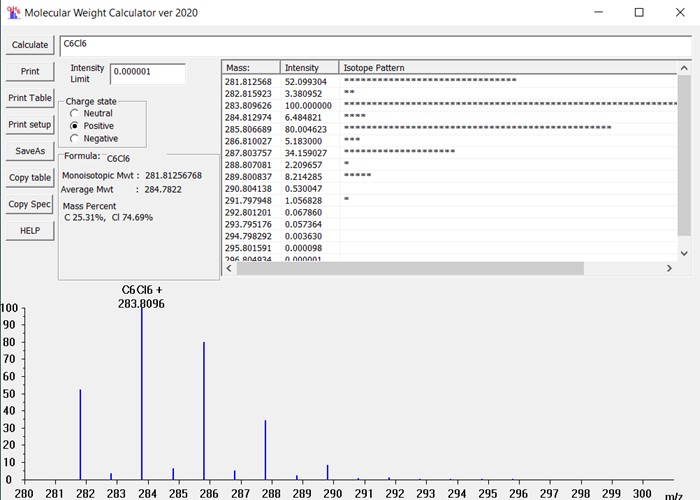700x500 pixels.
Task: Click the spectrum peak near m/z 282
Action: tap(80, 434)
